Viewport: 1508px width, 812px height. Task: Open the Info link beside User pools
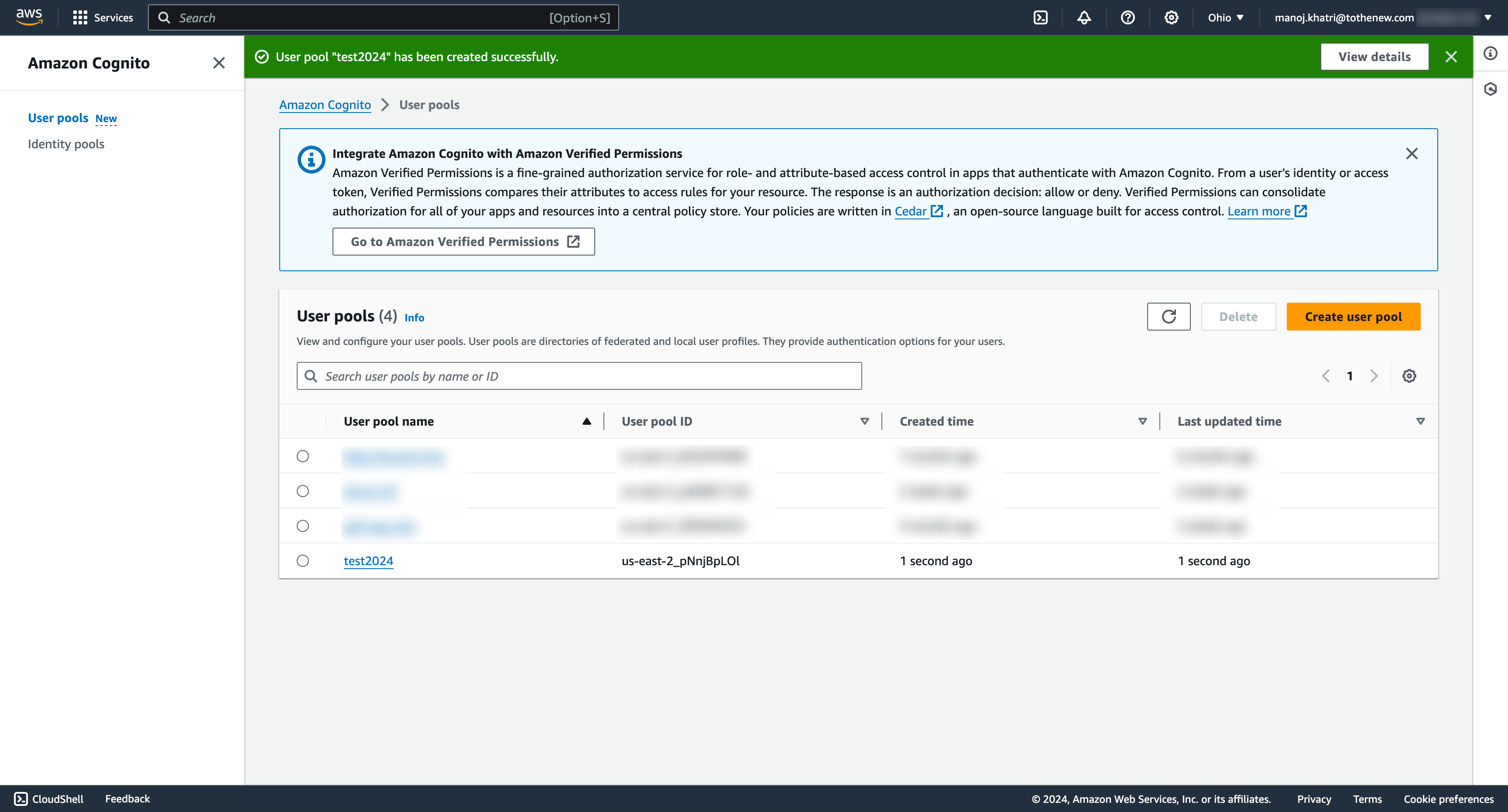(414, 317)
